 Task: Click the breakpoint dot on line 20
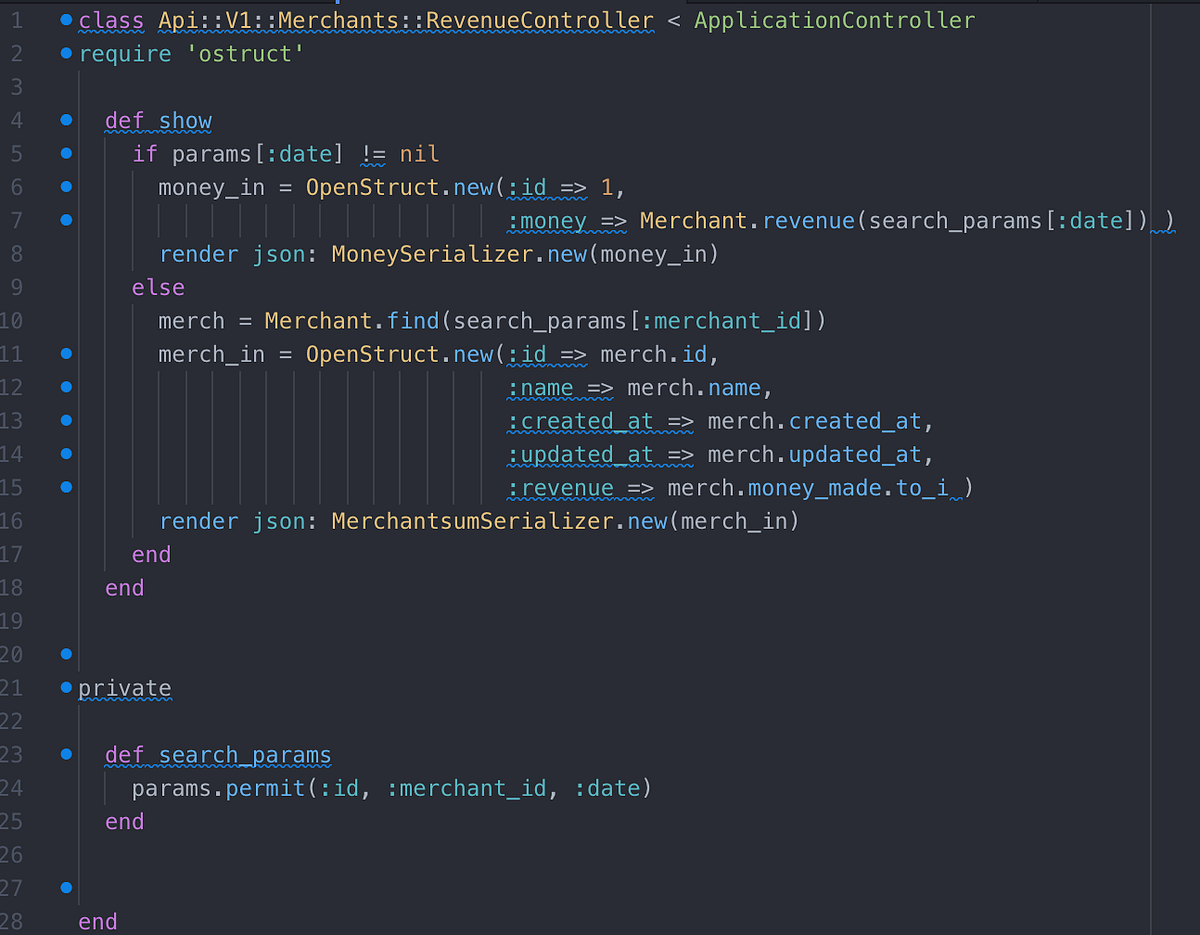[66, 653]
